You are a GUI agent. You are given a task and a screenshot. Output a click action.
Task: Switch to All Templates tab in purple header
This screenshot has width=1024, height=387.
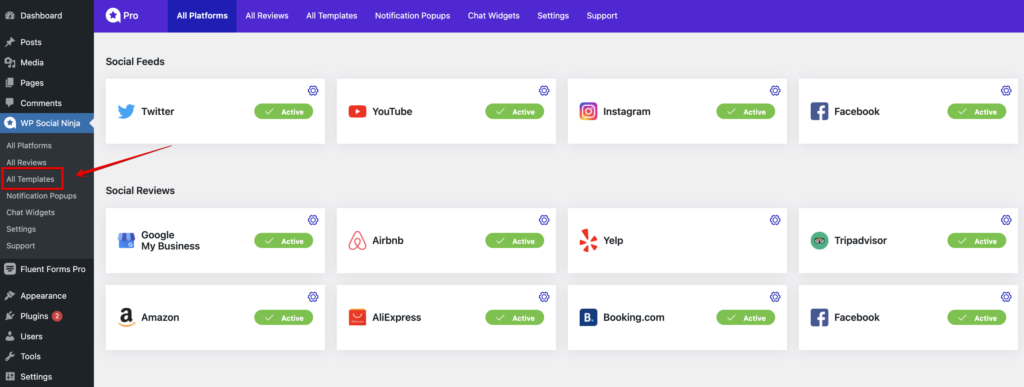click(x=332, y=16)
